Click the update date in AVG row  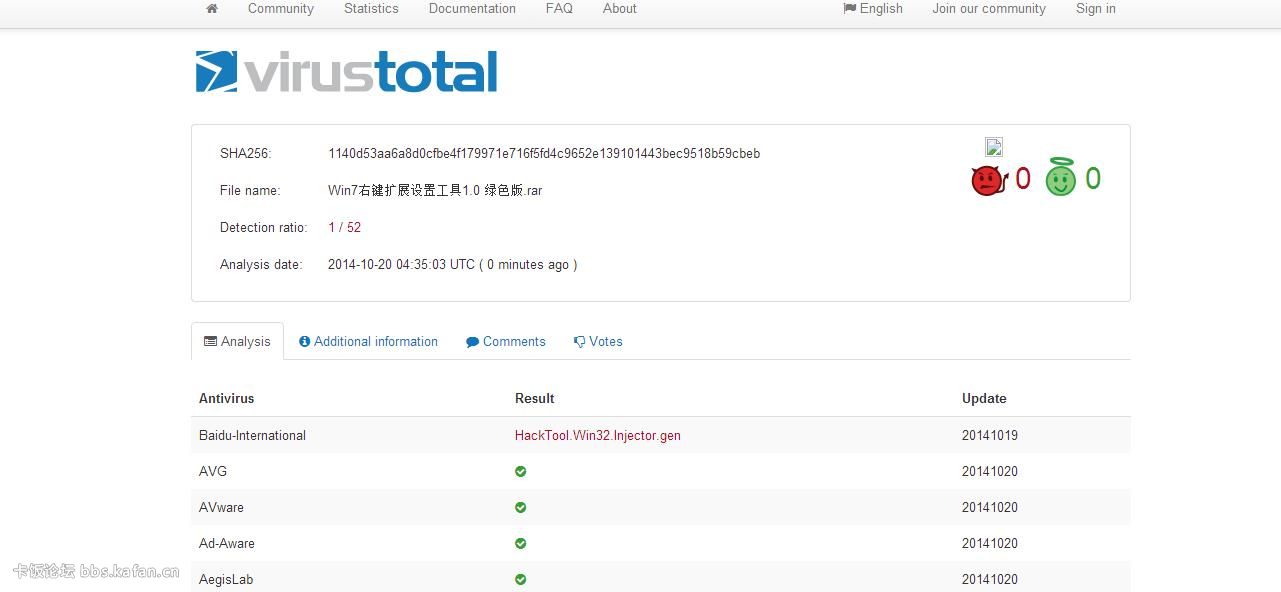click(x=990, y=471)
